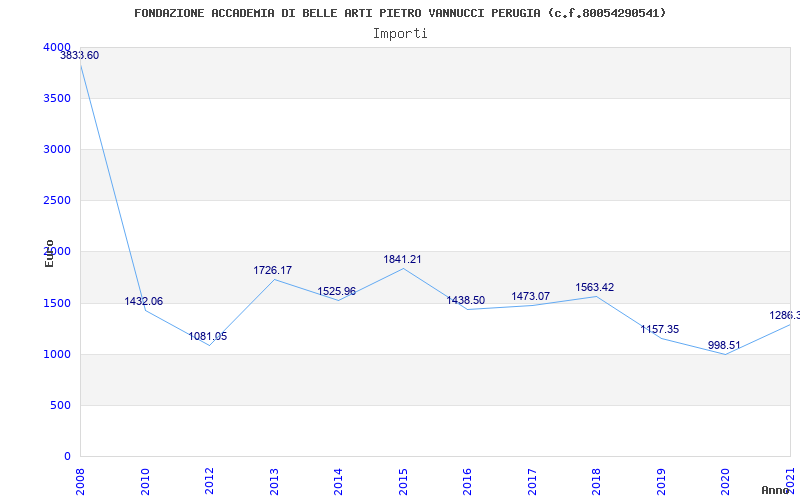The height and width of the screenshot is (500, 800).
Task: Select the 2015 year axis label
Action: pyautogui.click(x=403, y=481)
